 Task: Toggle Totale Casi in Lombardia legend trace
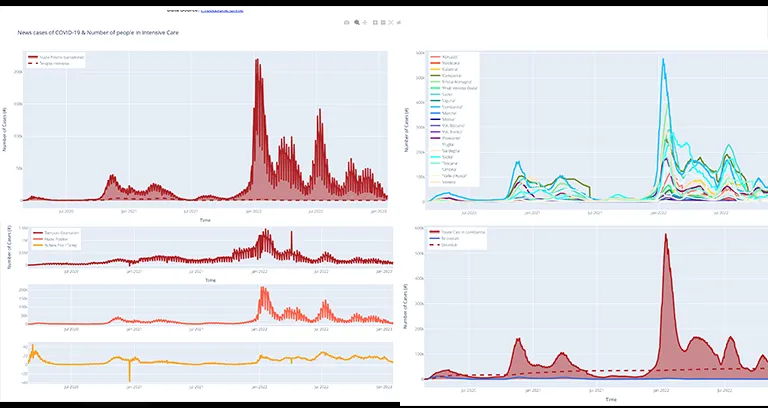[x=457, y=232]
